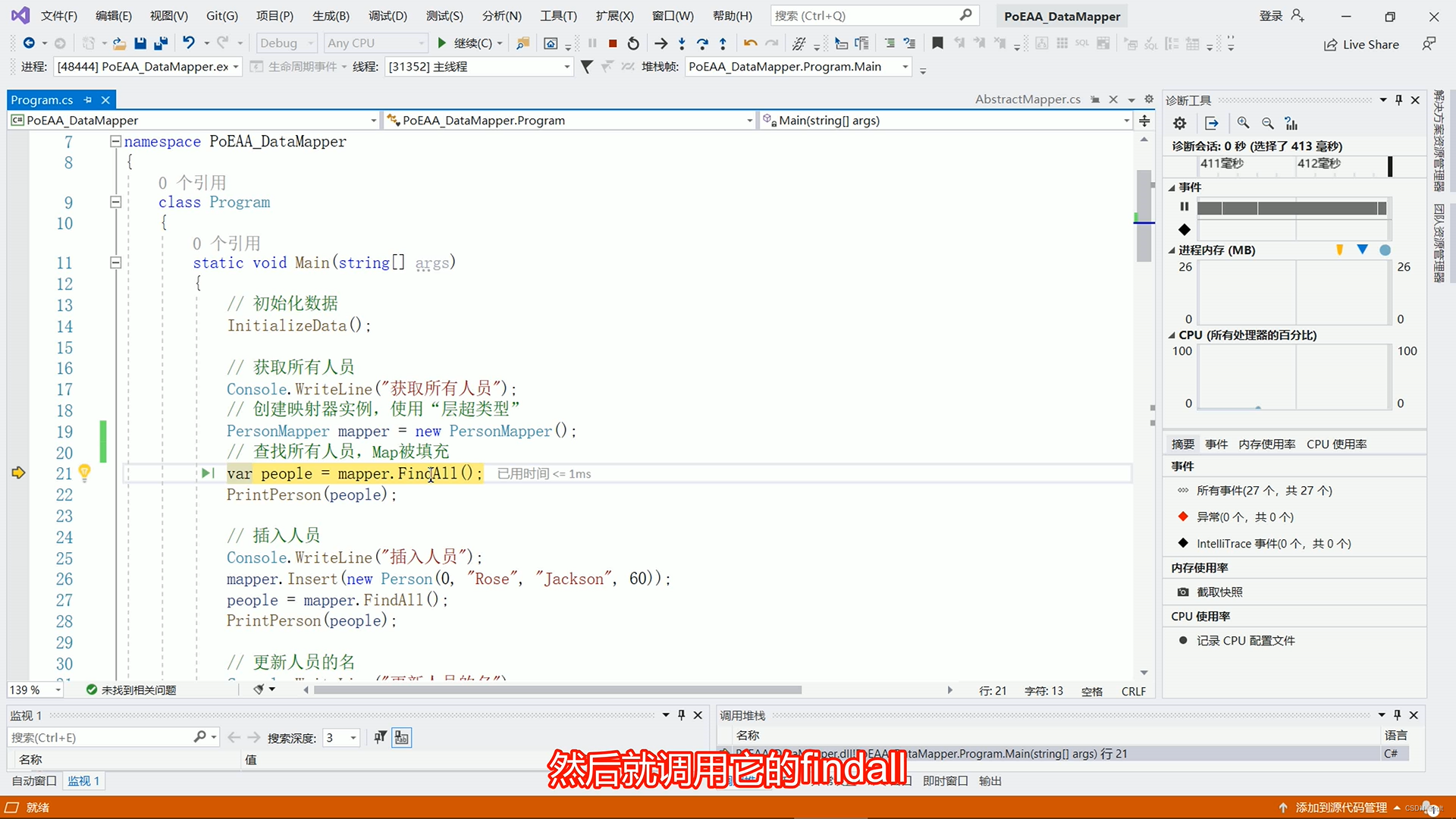Image resolution: width=1456 pixels, height=819 pixels.
Task: Click the Live Share button
Action: point(1361,45)
